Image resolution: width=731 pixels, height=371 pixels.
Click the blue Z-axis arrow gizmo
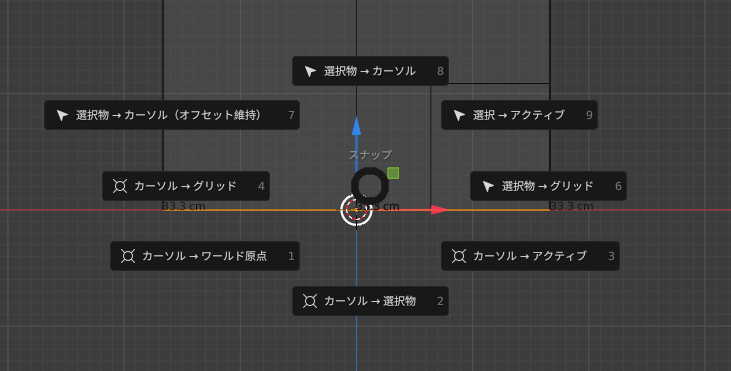tap(357, 126)
